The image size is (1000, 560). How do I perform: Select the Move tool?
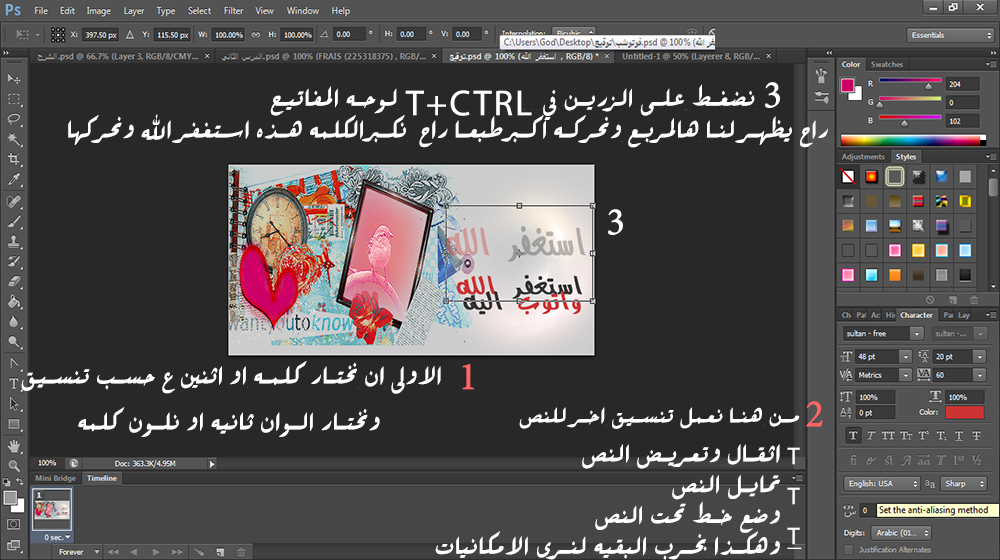(x=14, y=78)
